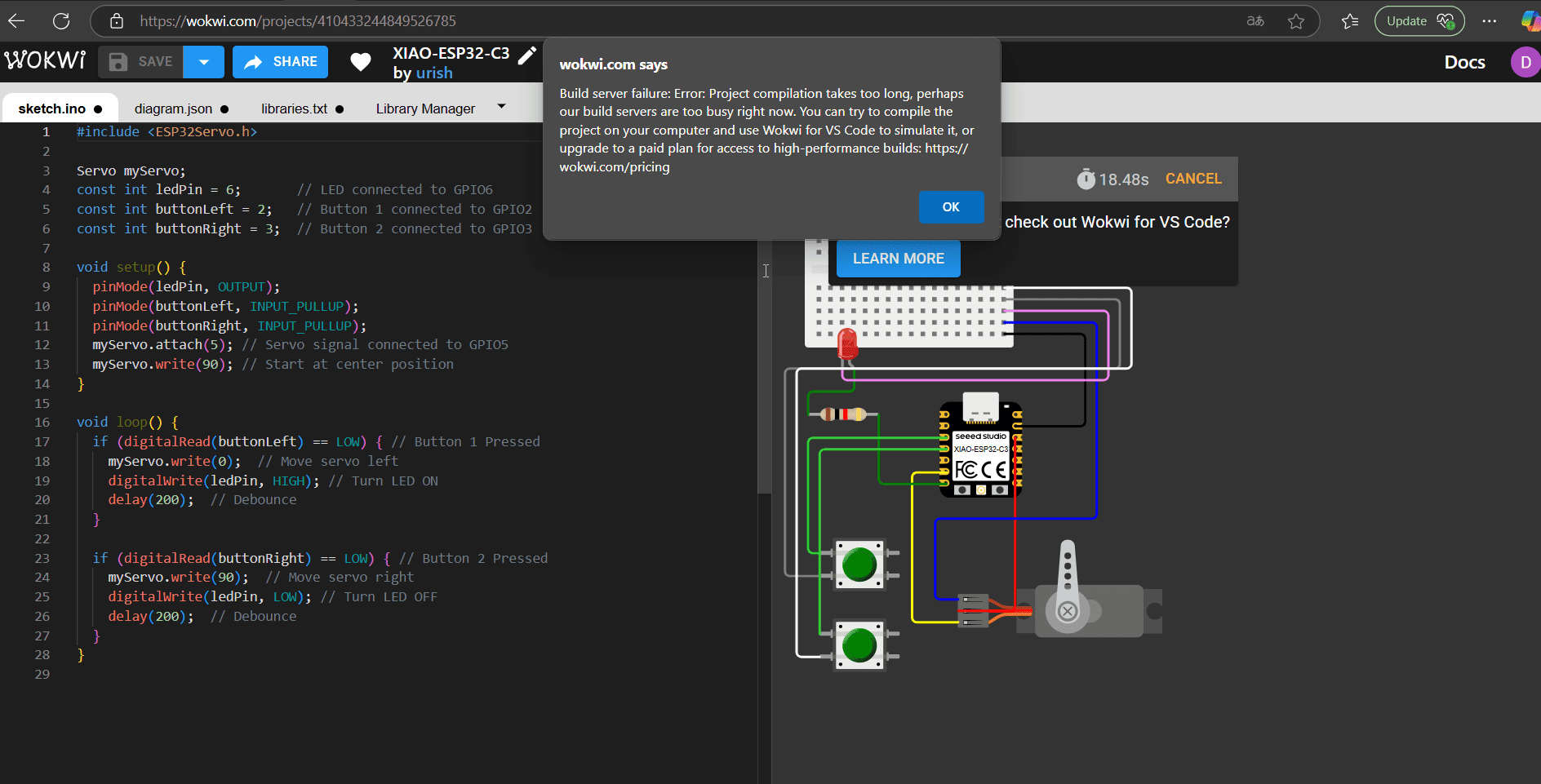Image resolution: width=1541 pixels, height=784 pixels.
Task: Click the LEARN MORE button
Action: (899, 259)
